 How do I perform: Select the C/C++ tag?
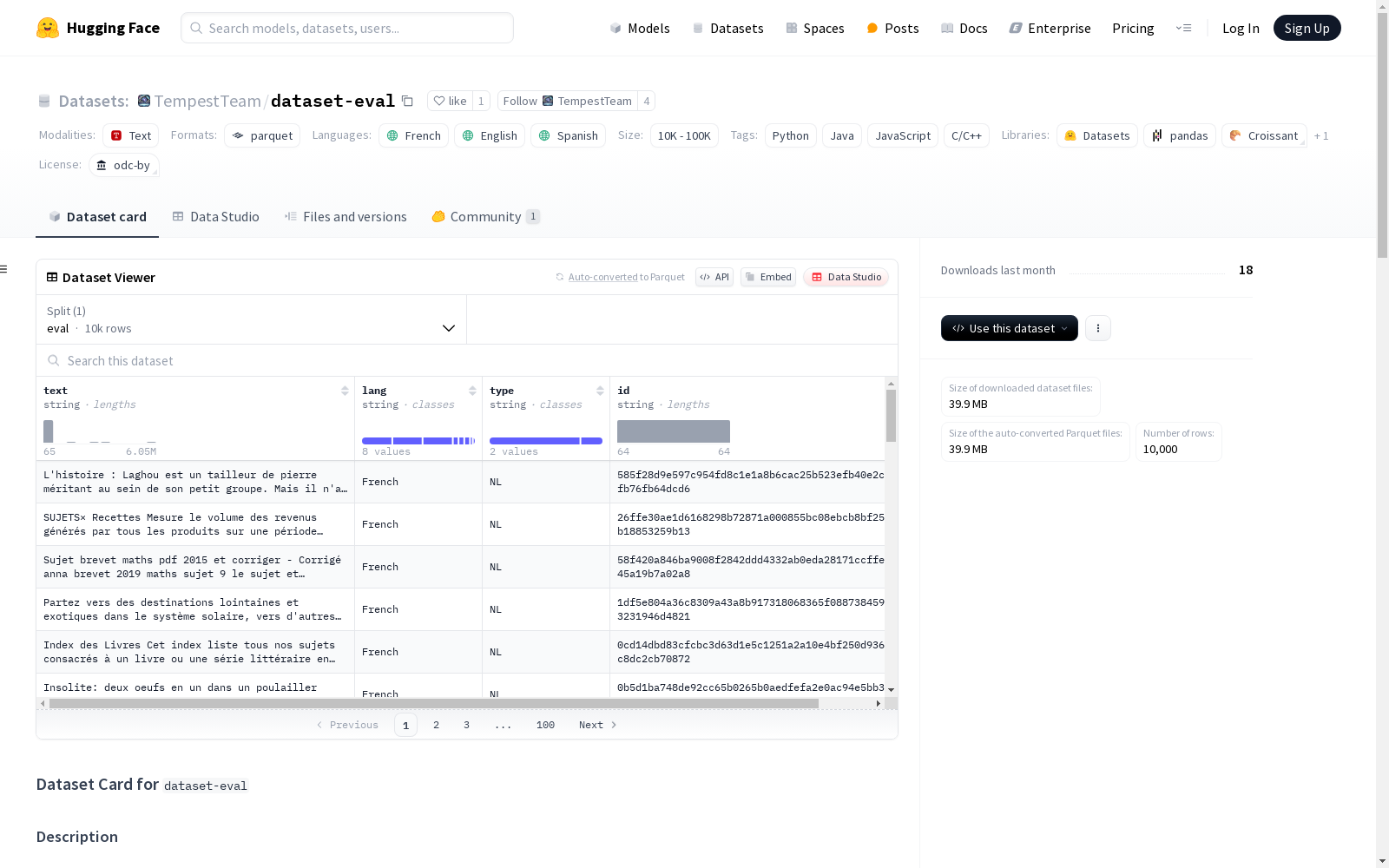[x=966, y=135]
